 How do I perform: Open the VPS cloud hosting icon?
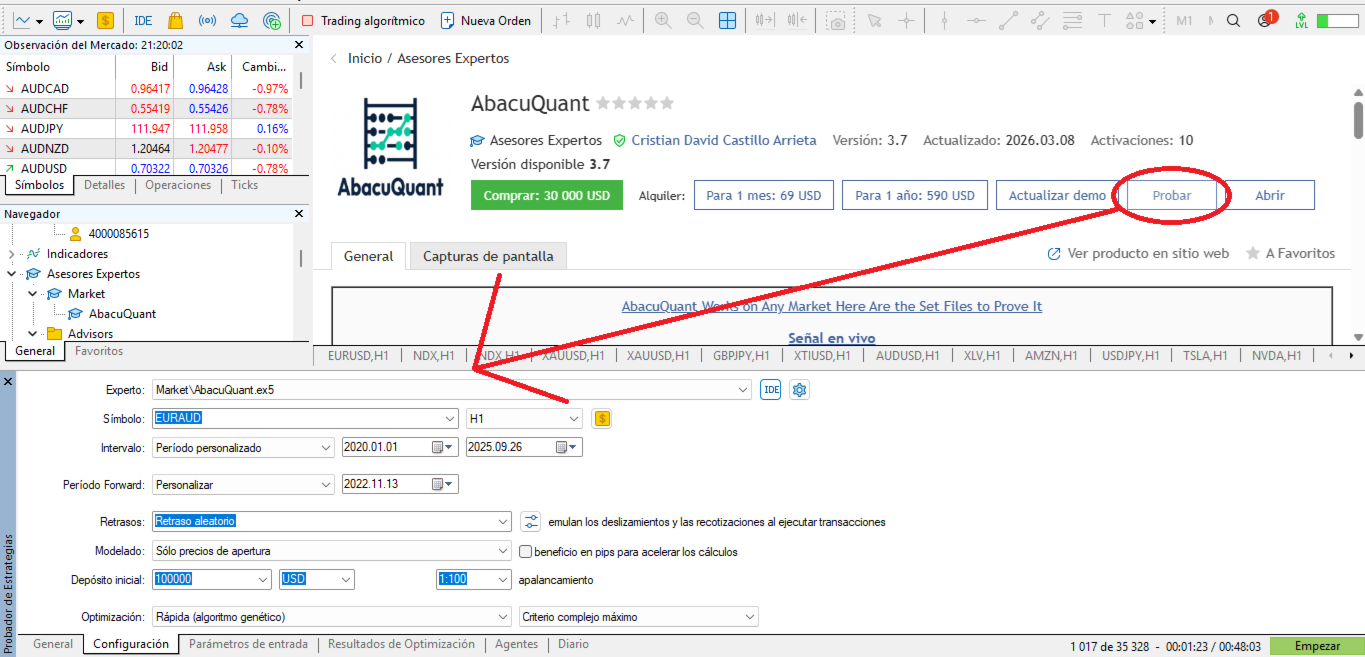239,20
